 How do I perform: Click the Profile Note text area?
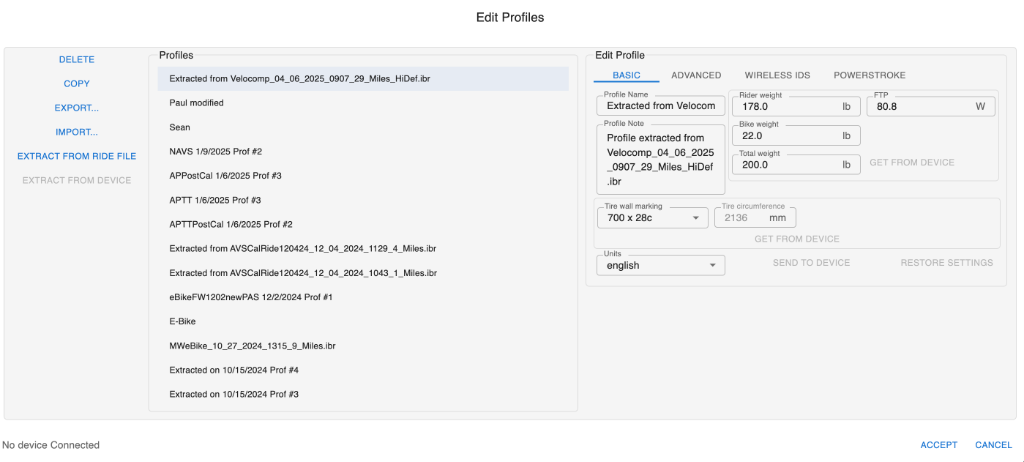[x=660, y=160]
